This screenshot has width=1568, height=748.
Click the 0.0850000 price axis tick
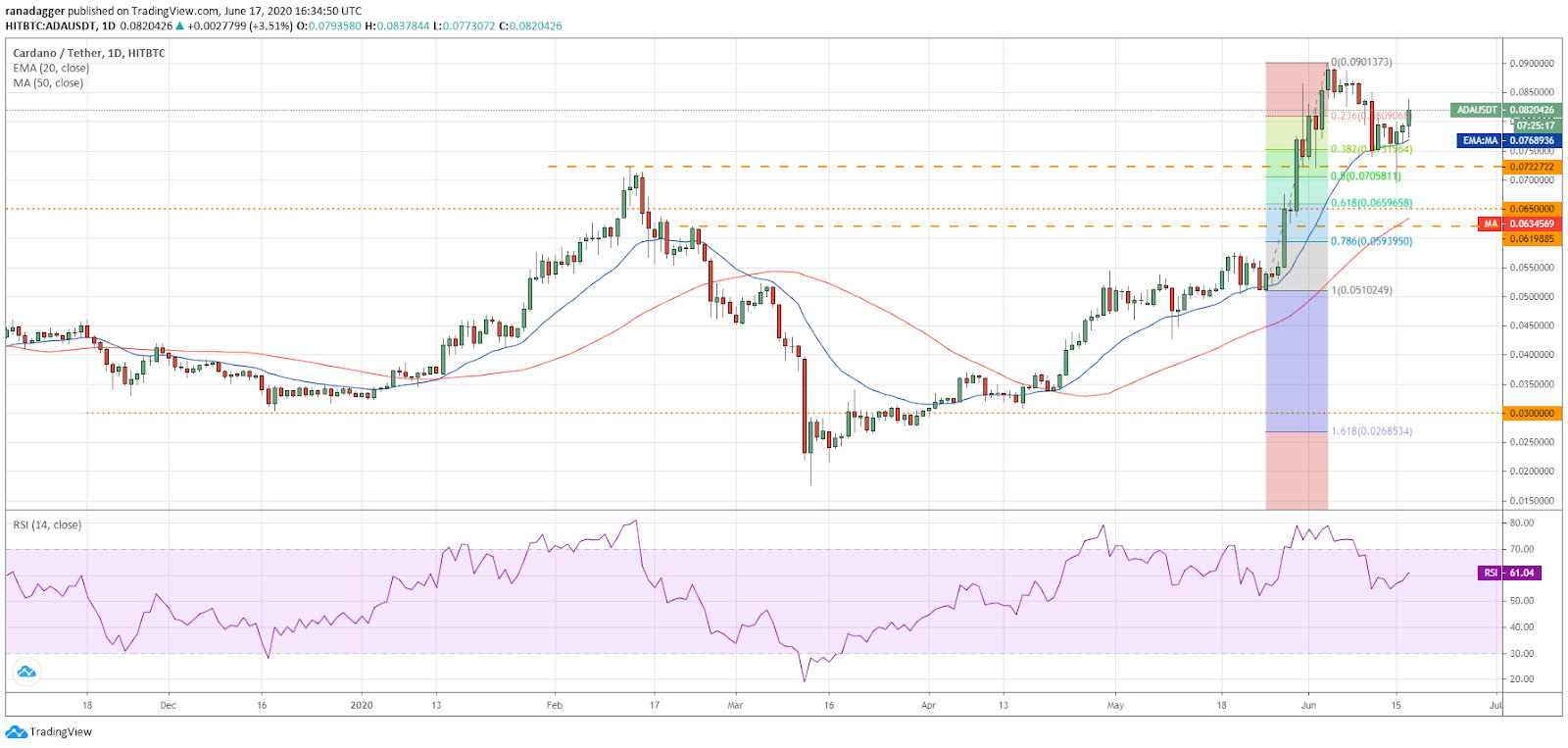[1532, 92]
